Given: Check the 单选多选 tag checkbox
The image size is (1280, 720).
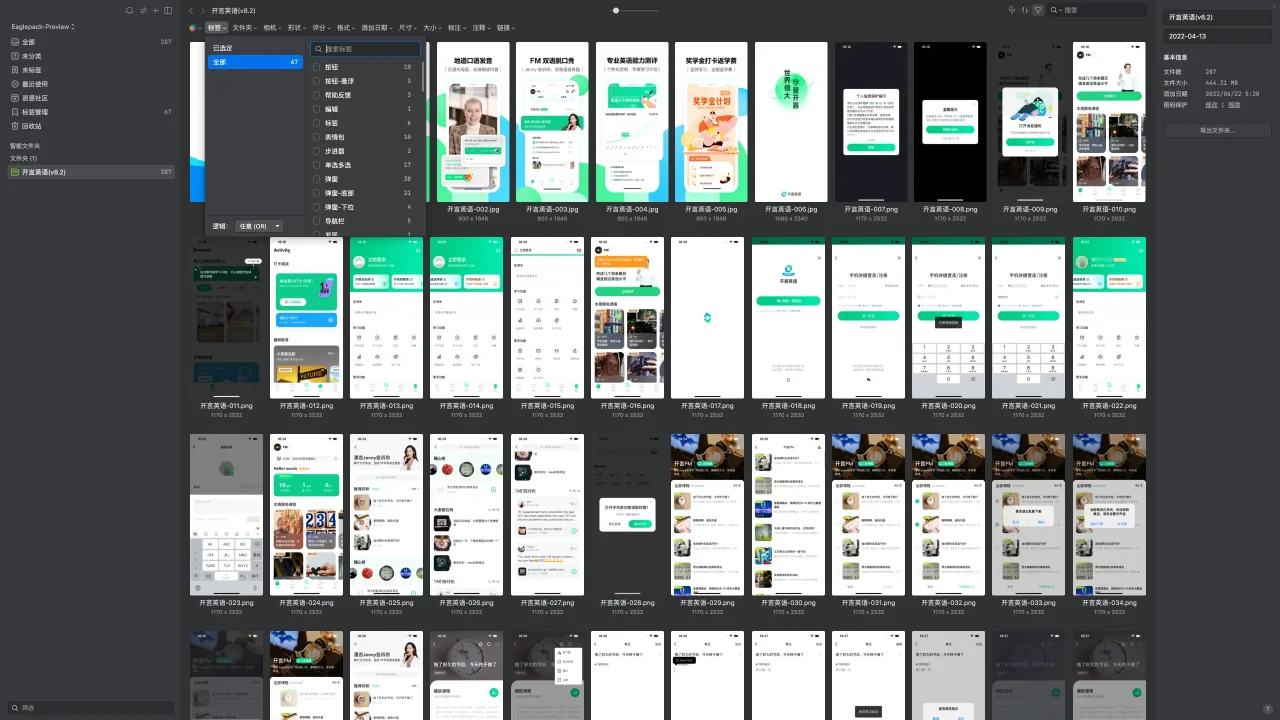Looking at the screenshot, I should pos(317,165).
